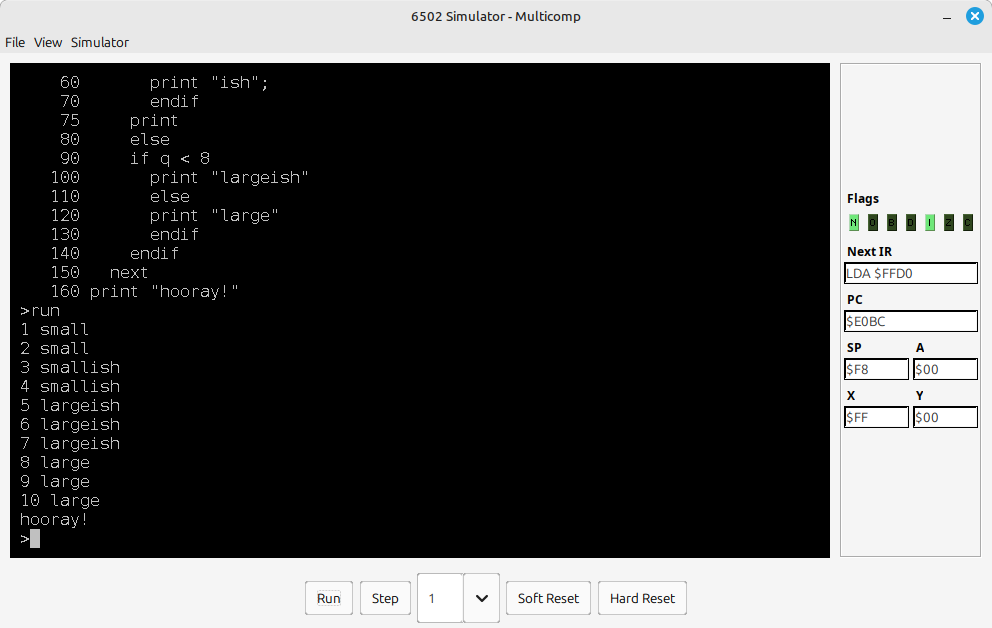Click the C (carry) flag indicator
This screenshot has width=992, height=628.
[x=968, y=223]
